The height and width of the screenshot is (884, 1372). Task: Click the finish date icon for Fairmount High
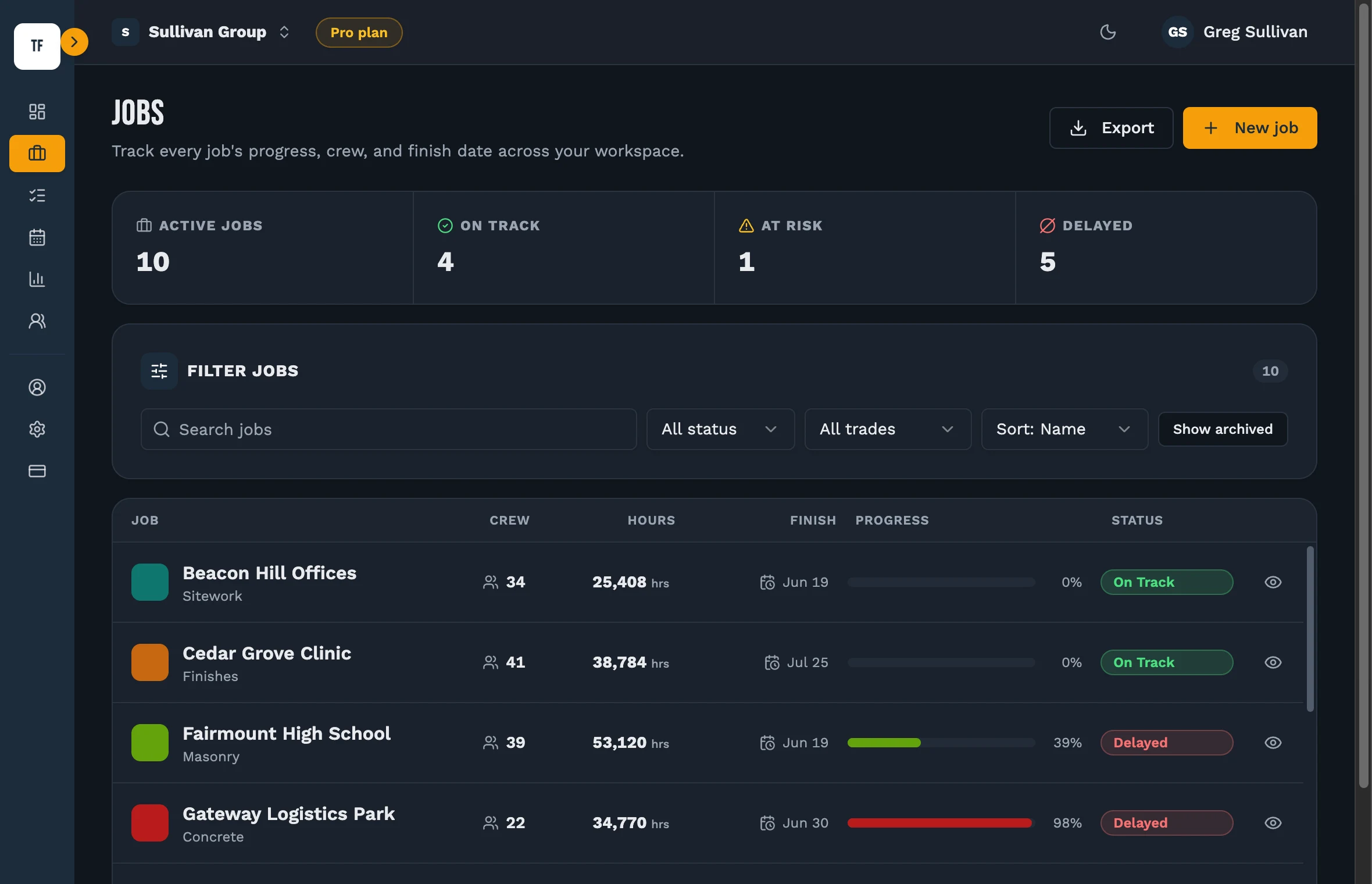(x=767, y=743)
